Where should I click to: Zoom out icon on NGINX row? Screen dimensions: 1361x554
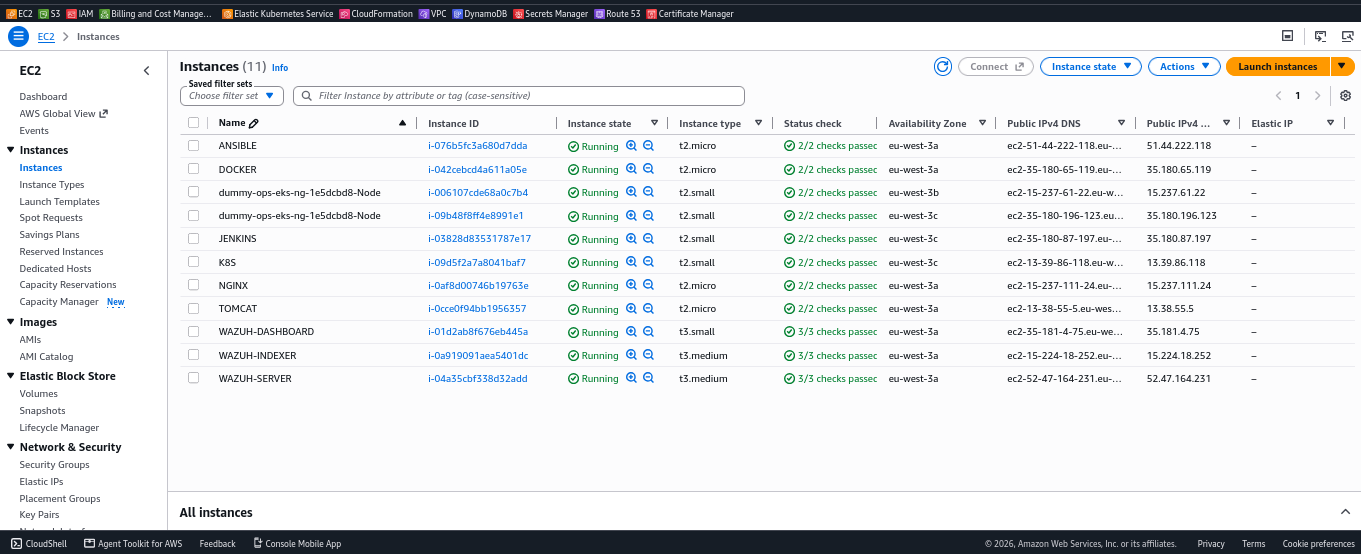(648, 285)
